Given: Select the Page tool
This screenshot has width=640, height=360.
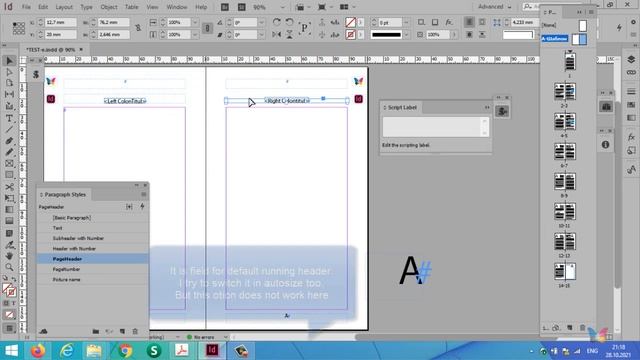Looking at the screenshot, I should pyautogui.click(x=9, y=83).
